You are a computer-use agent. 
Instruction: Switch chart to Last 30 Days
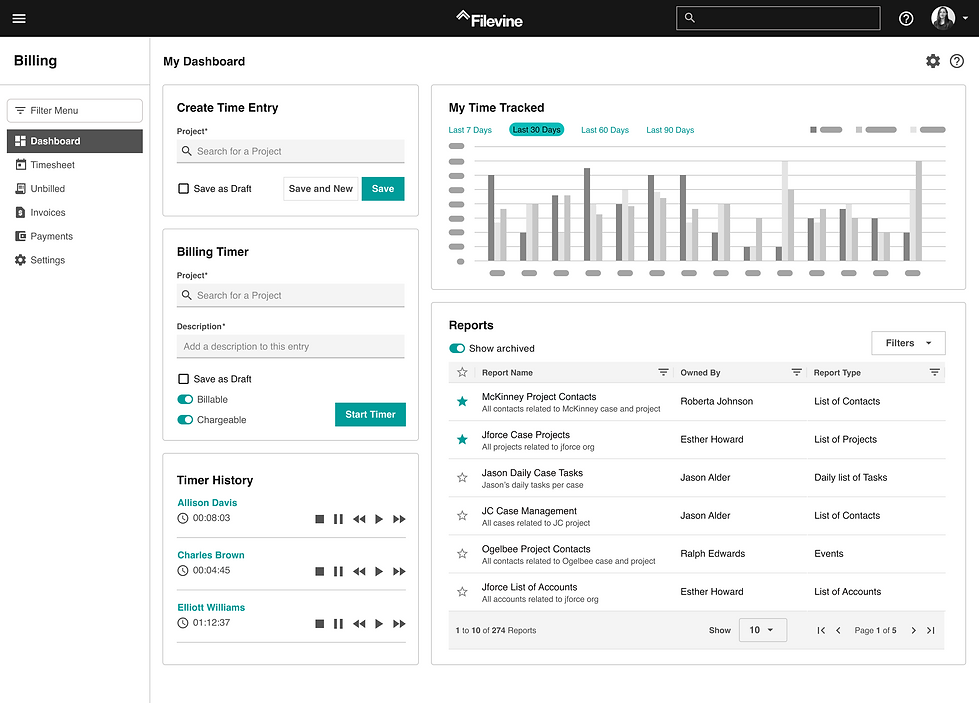click(x=536, y=130)
